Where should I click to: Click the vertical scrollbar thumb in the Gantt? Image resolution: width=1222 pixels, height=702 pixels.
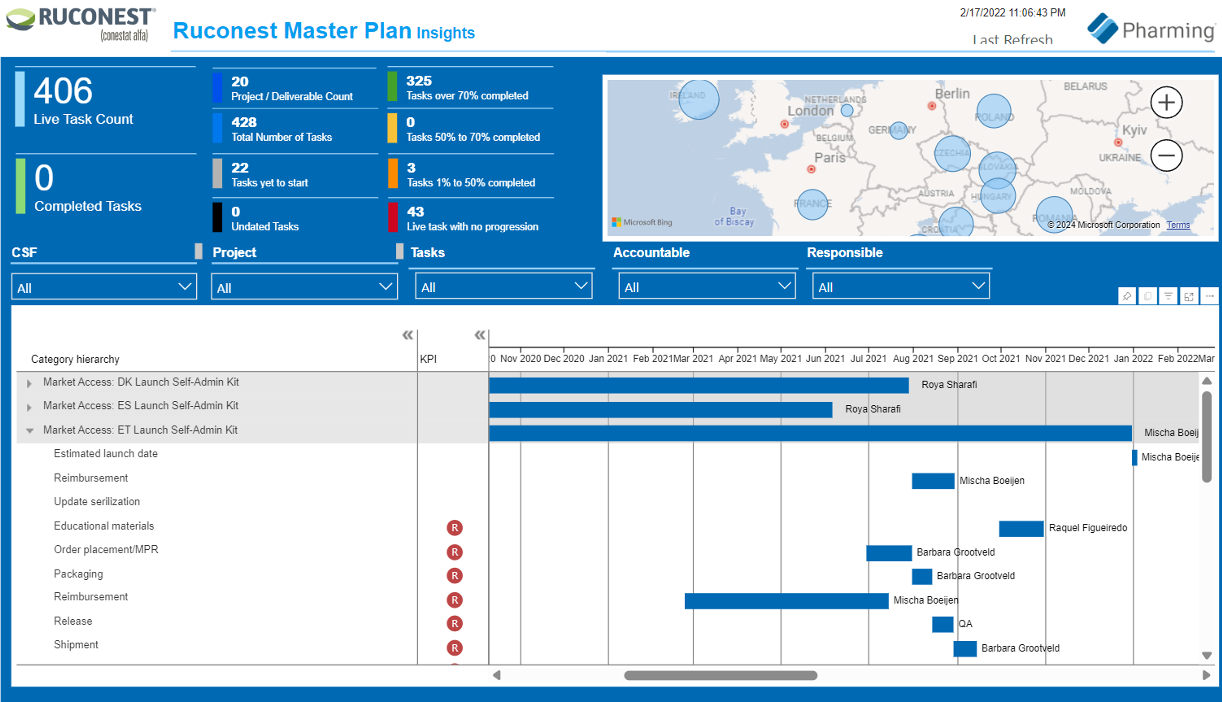coord(1206,439)
